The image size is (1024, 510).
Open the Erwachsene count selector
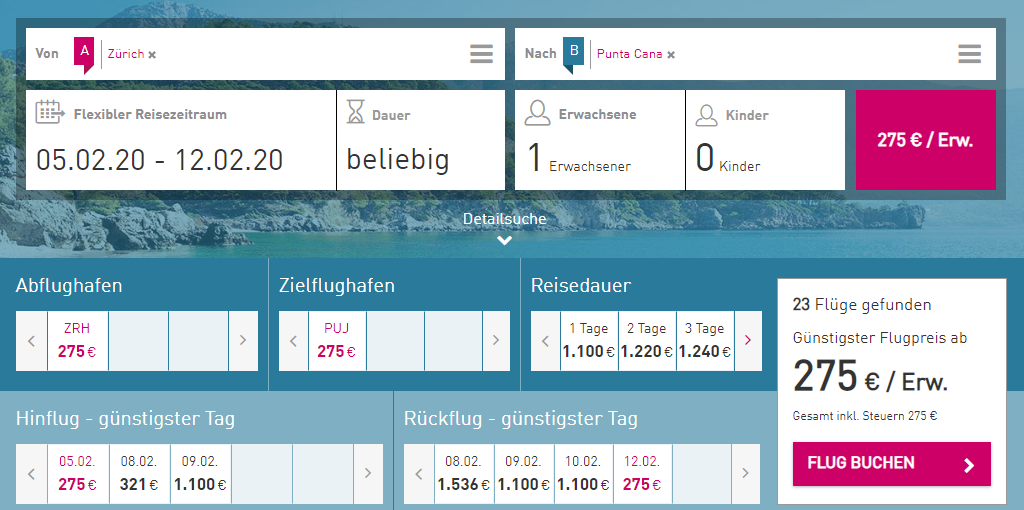579,159
